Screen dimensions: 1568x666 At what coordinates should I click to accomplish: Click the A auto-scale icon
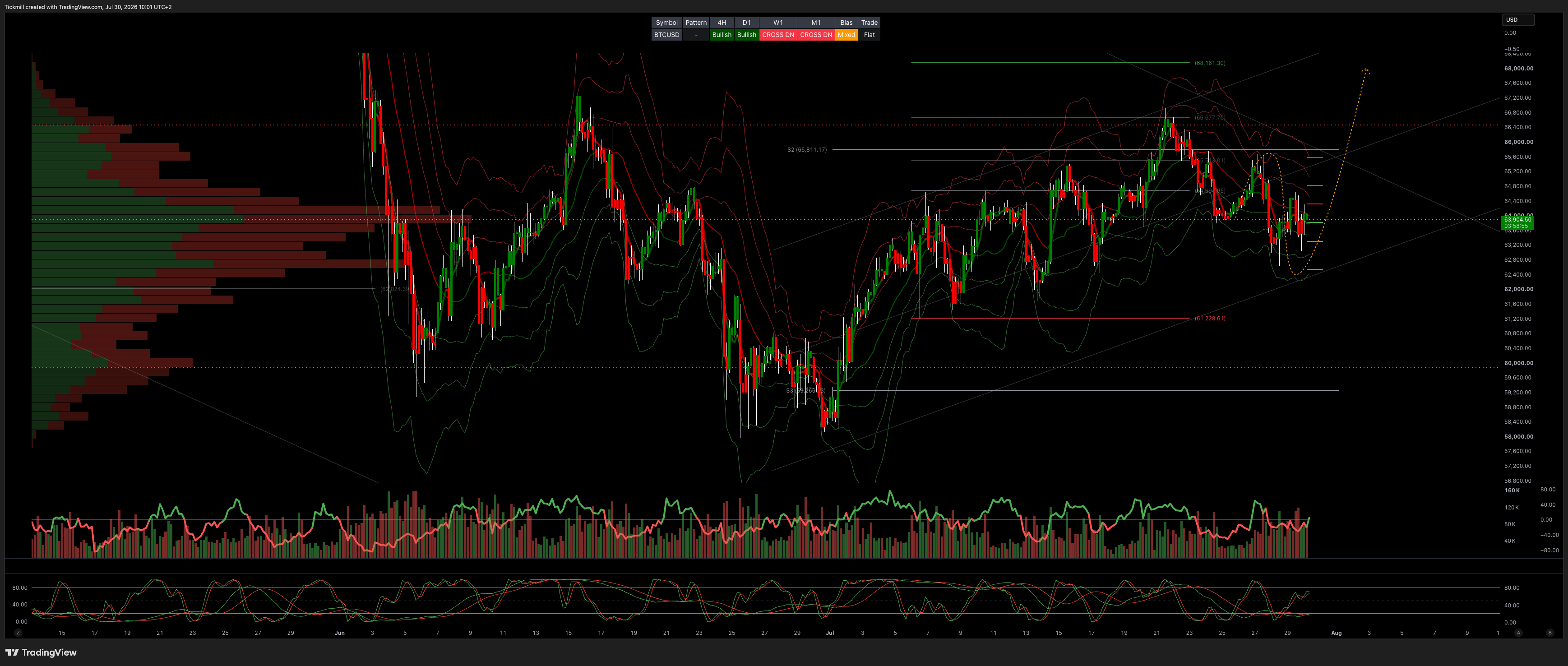(1518, 633)
